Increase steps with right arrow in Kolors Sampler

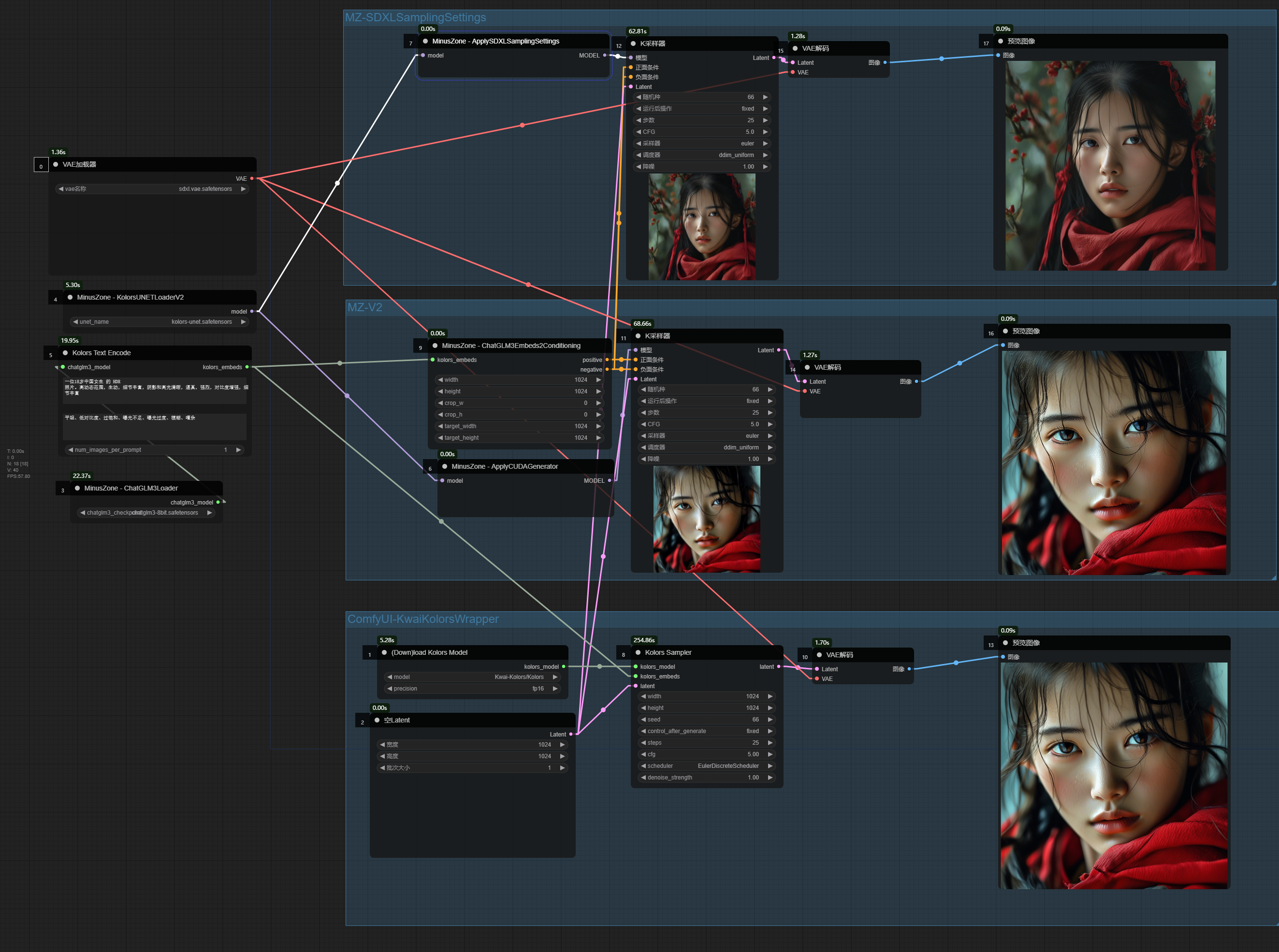tap(770, 743)
